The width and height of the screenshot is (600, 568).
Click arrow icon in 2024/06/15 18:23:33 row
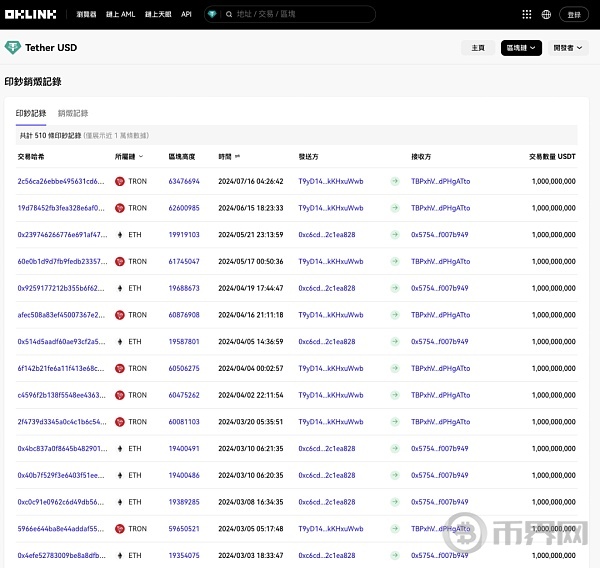(x=395, y=208)
